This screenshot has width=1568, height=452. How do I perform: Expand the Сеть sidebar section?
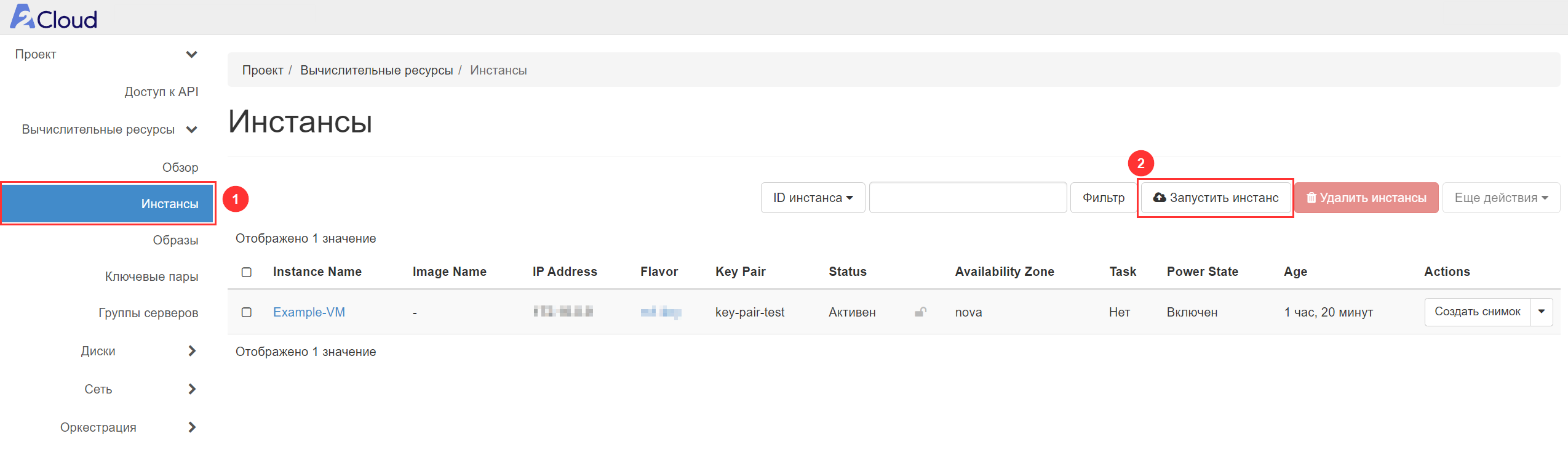pyautogui.click(x=191, y=389)
